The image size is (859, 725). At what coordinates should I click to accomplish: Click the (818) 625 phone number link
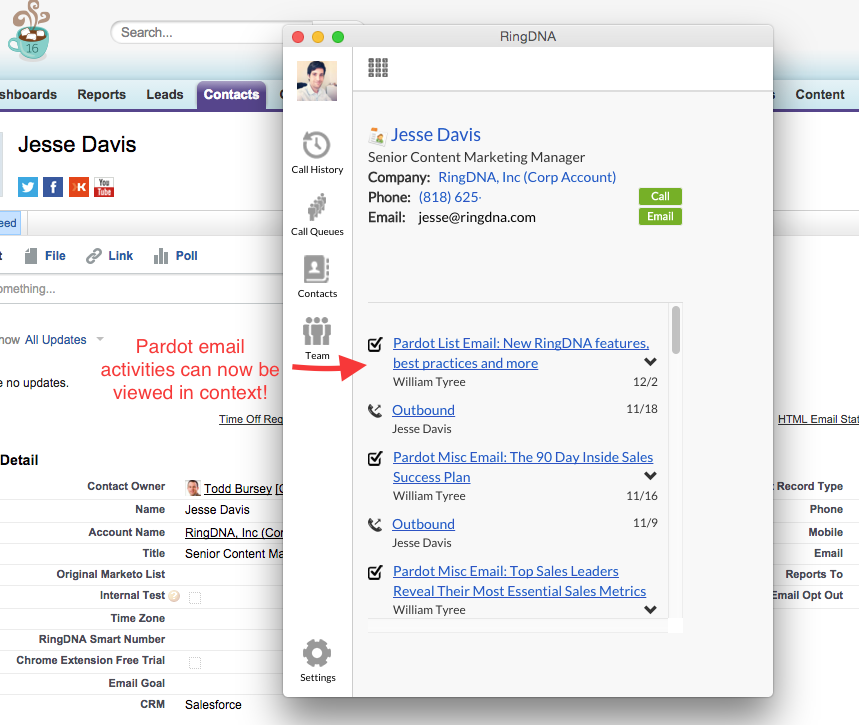(x=450, y=197)
